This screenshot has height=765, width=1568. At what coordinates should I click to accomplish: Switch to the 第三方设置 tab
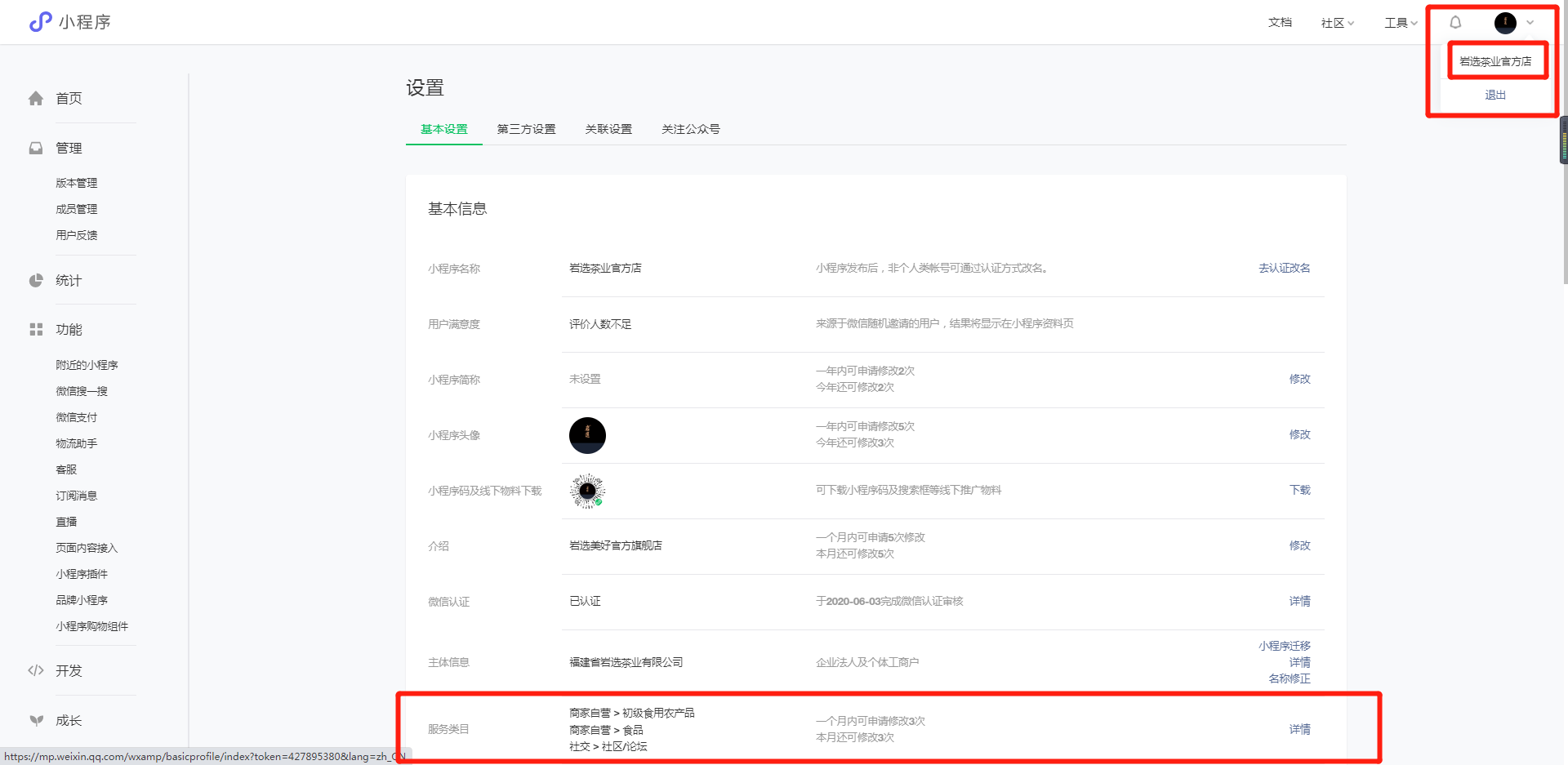coord(526,129)
